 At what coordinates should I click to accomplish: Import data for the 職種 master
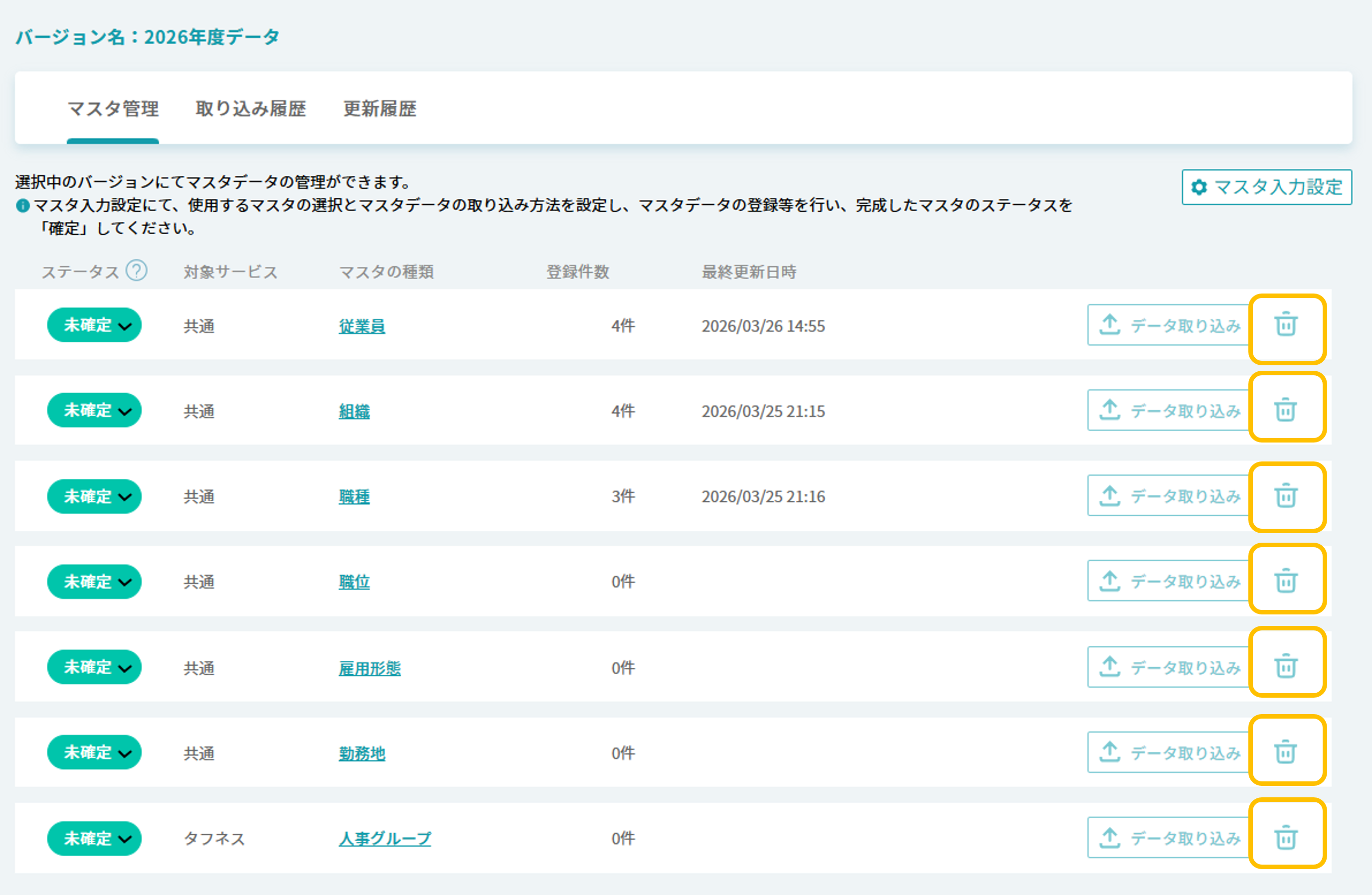tap(1169, 496)
